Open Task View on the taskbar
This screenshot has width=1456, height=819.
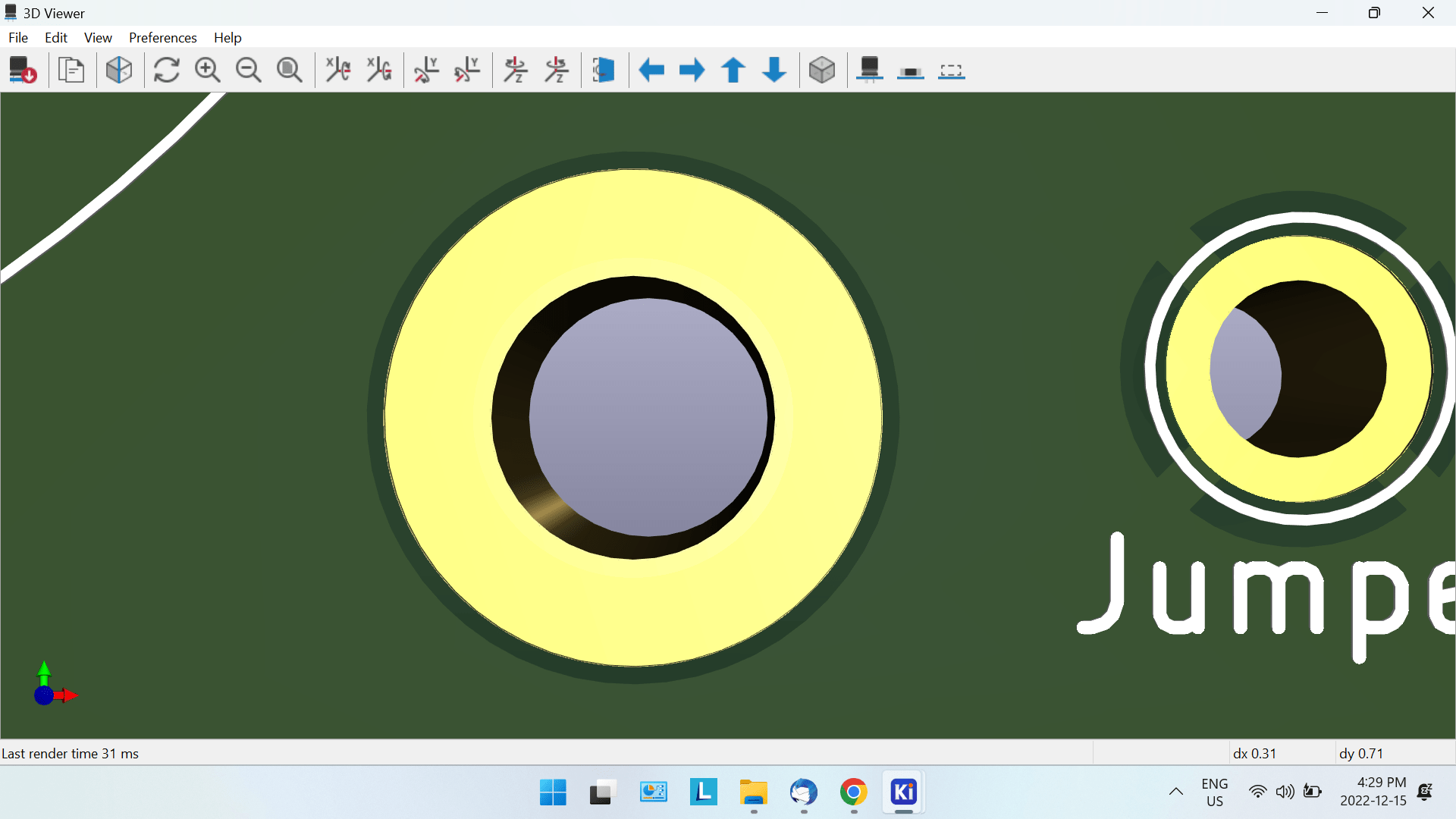pyautogui.click(x=603, y=792)
